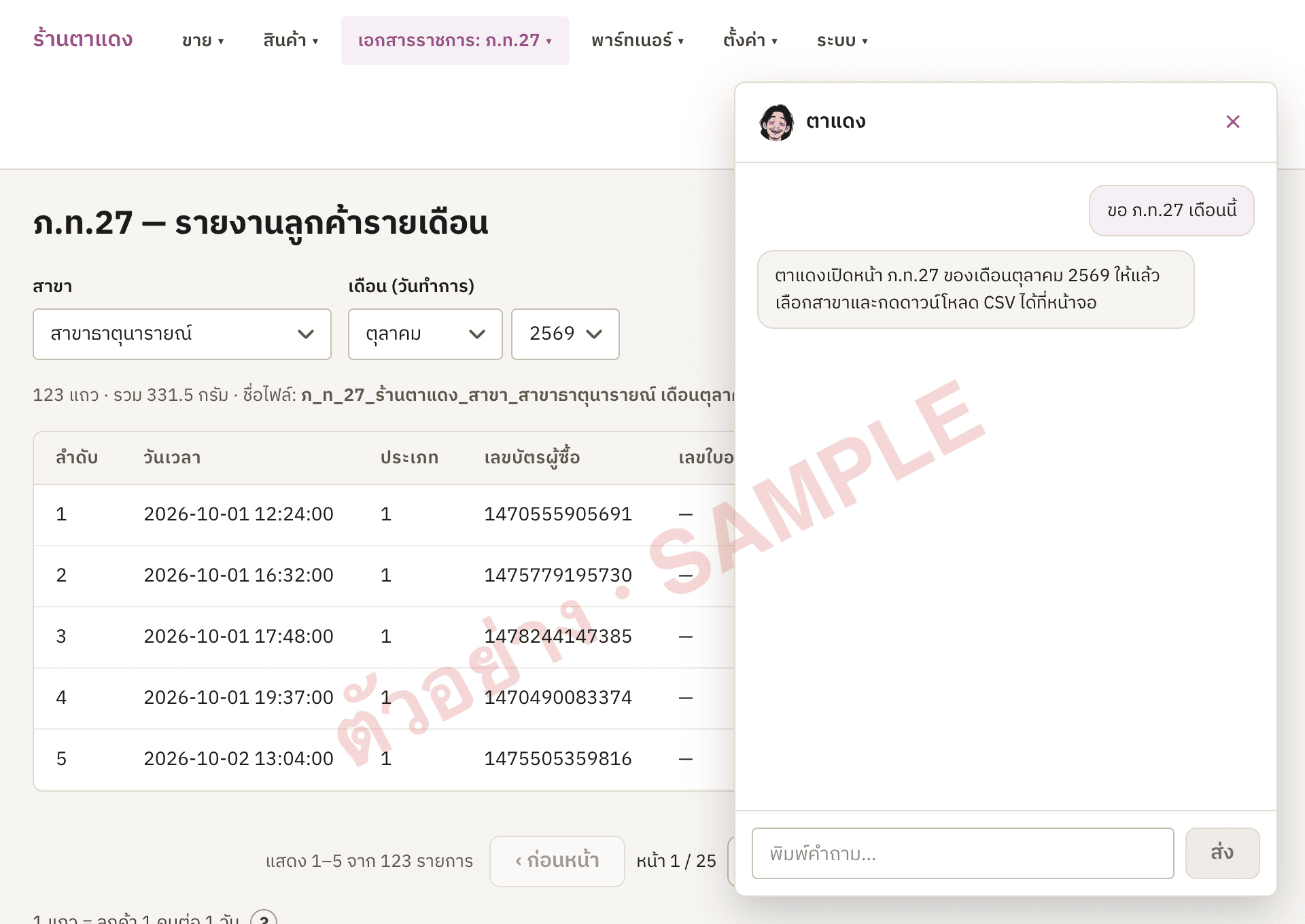Click buyer ID 1475779195730
Viewport: 1305px width, 924px height.
[558, 575]
